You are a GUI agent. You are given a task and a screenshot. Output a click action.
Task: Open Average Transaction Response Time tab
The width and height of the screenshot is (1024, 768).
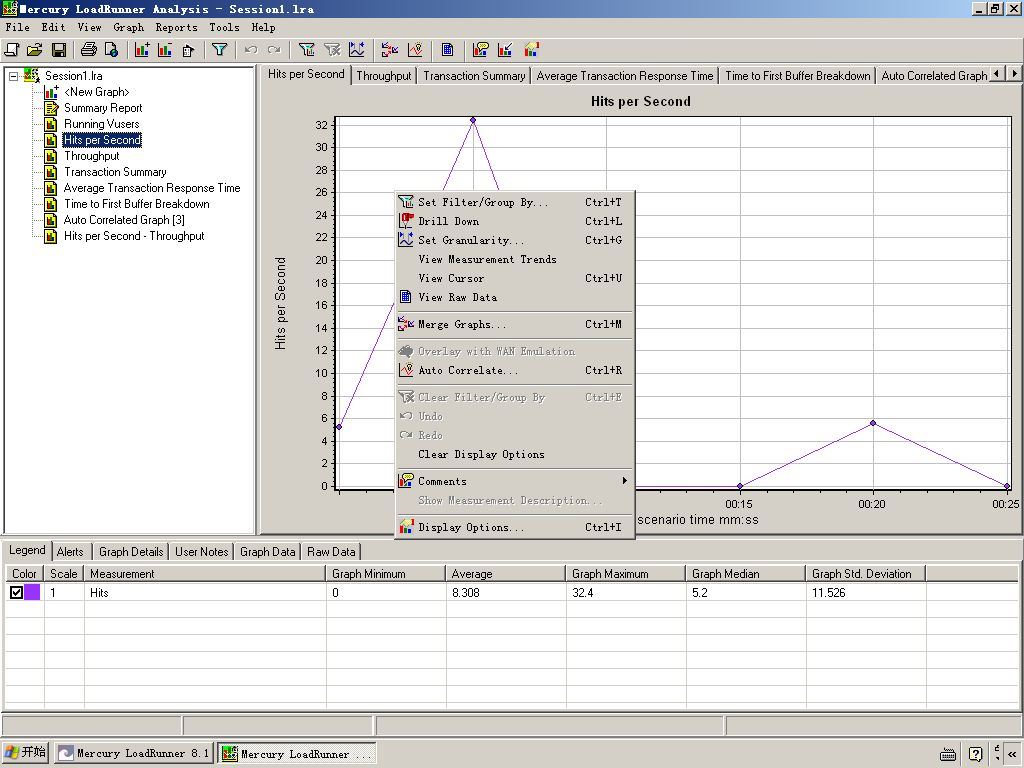tap(625, 76)
